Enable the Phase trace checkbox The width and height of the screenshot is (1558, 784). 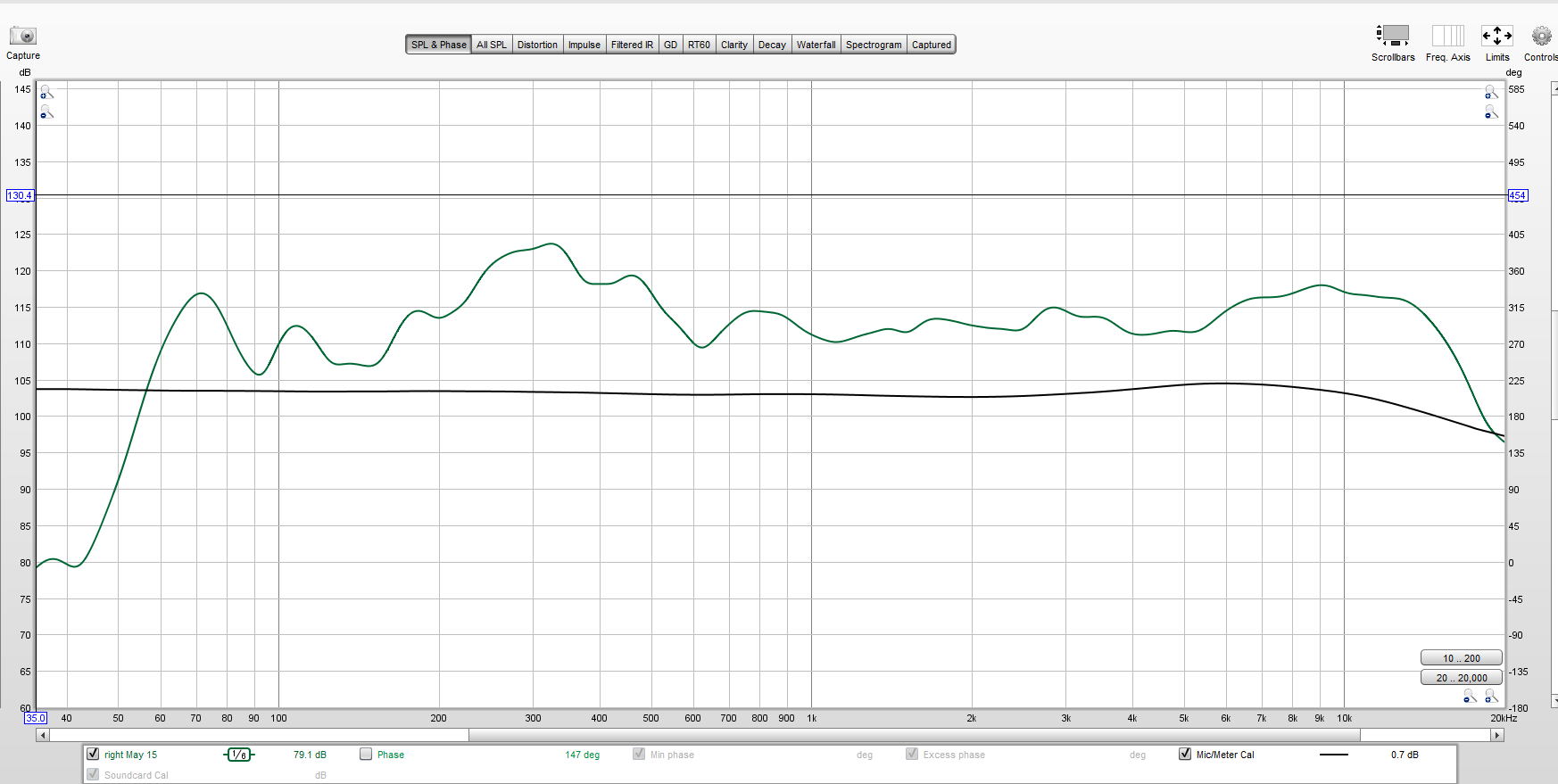point(366,755)
